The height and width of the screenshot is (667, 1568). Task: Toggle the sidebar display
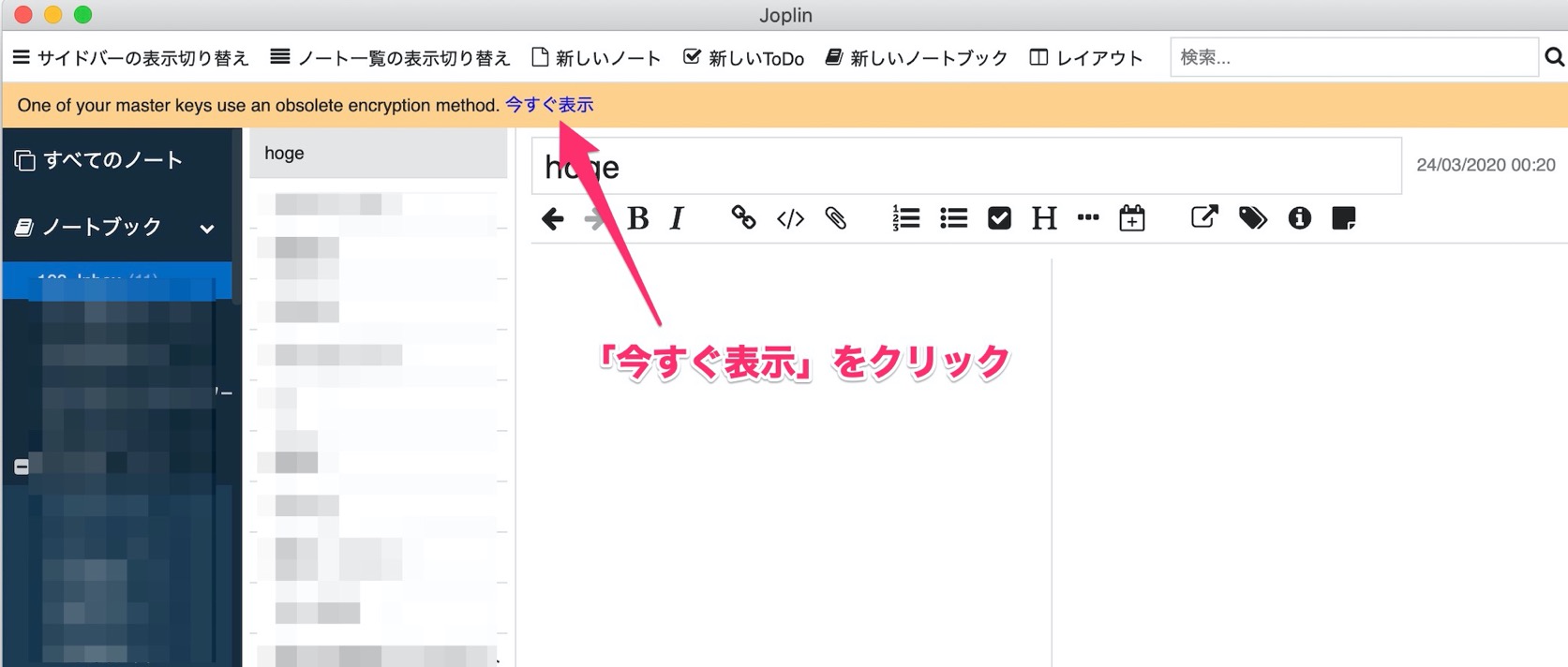pyautogui.click(x=130, y=58)
